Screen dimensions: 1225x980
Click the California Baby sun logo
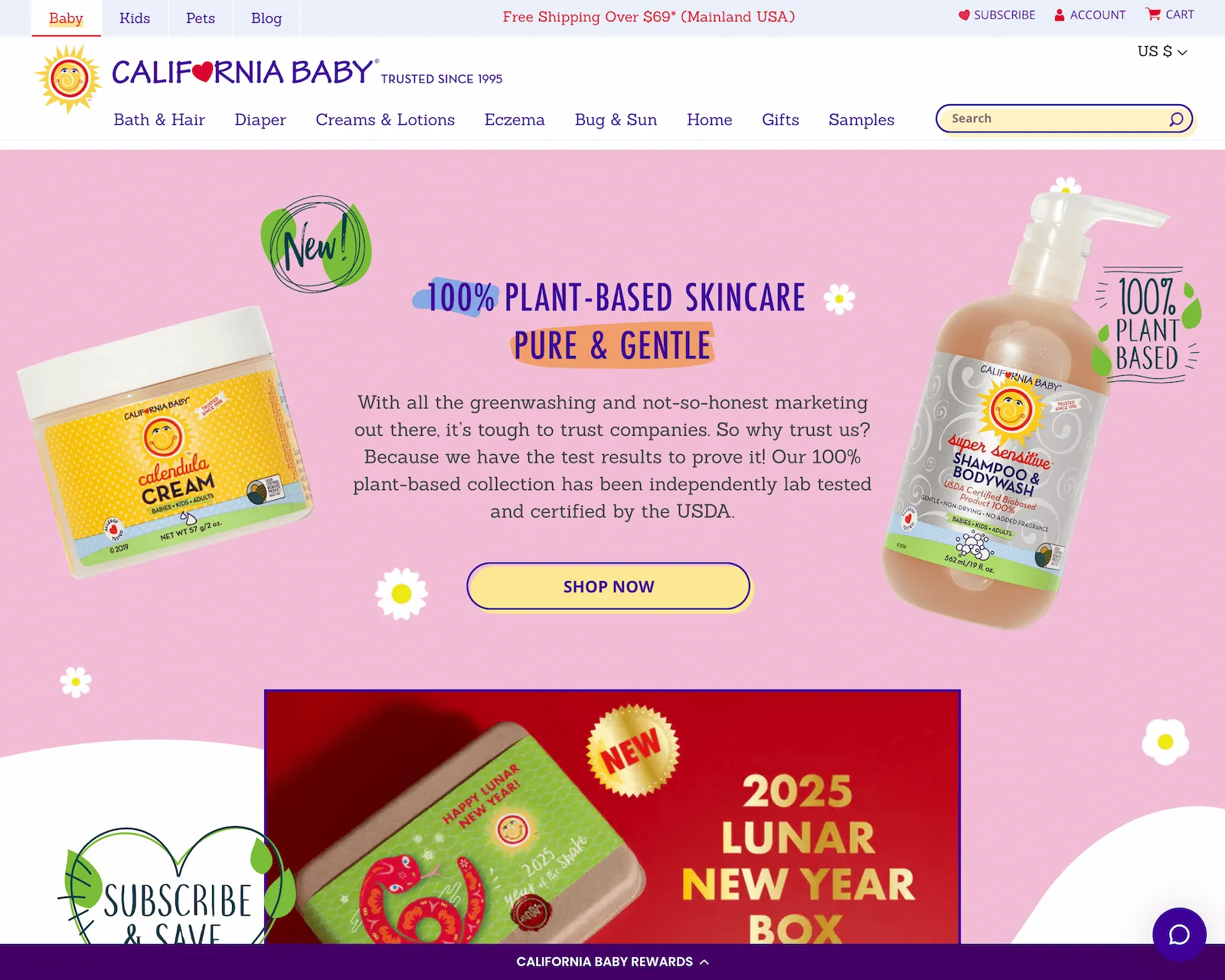69,79
